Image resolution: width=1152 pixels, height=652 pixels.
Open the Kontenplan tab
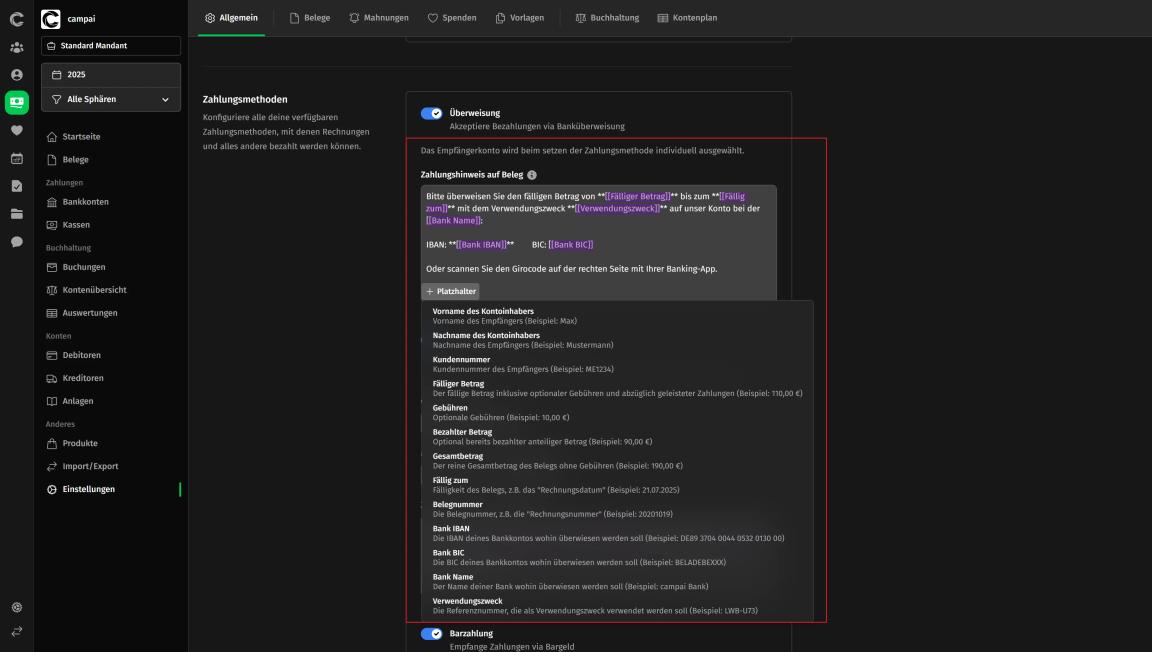687,18
